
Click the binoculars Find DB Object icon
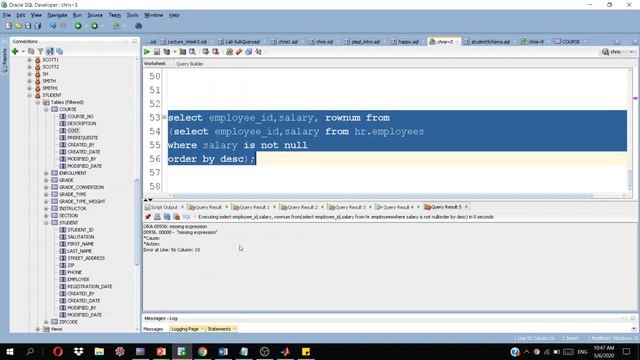coord(138,26)
